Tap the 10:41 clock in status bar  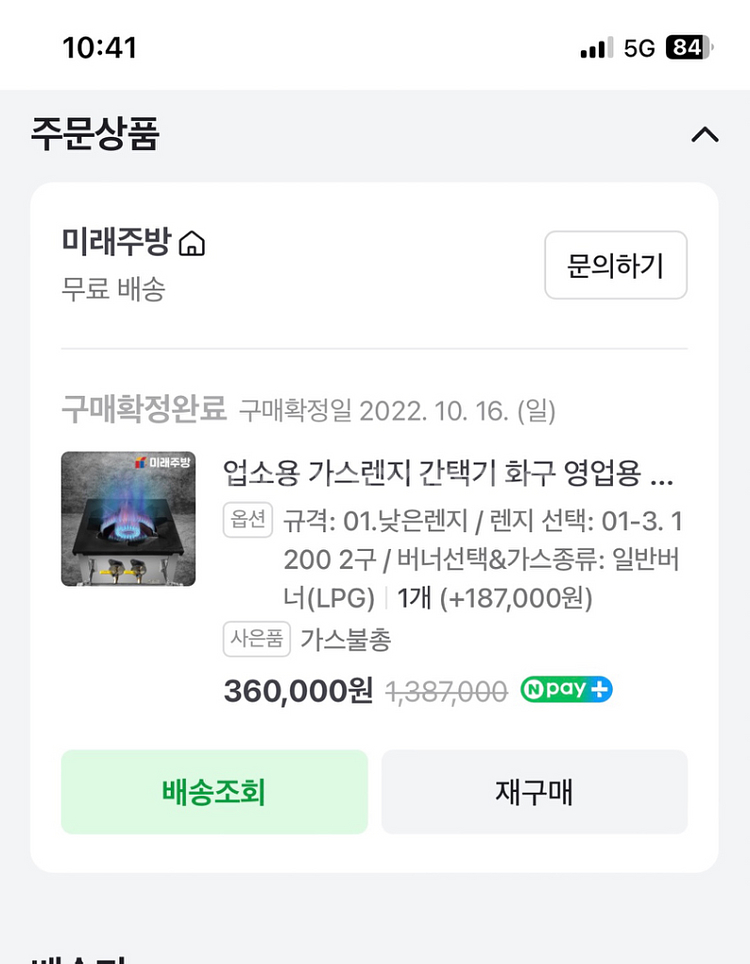click(x=99, y=48)
